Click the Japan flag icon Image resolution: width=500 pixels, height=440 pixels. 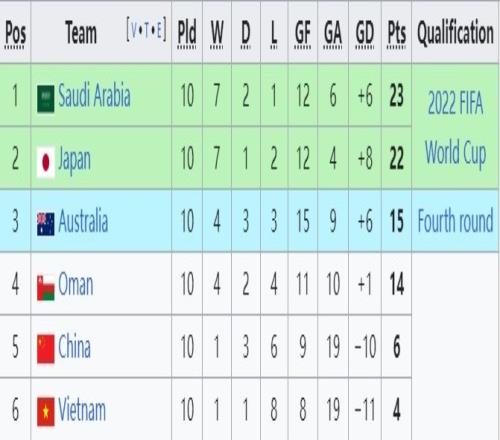(46, 162)
